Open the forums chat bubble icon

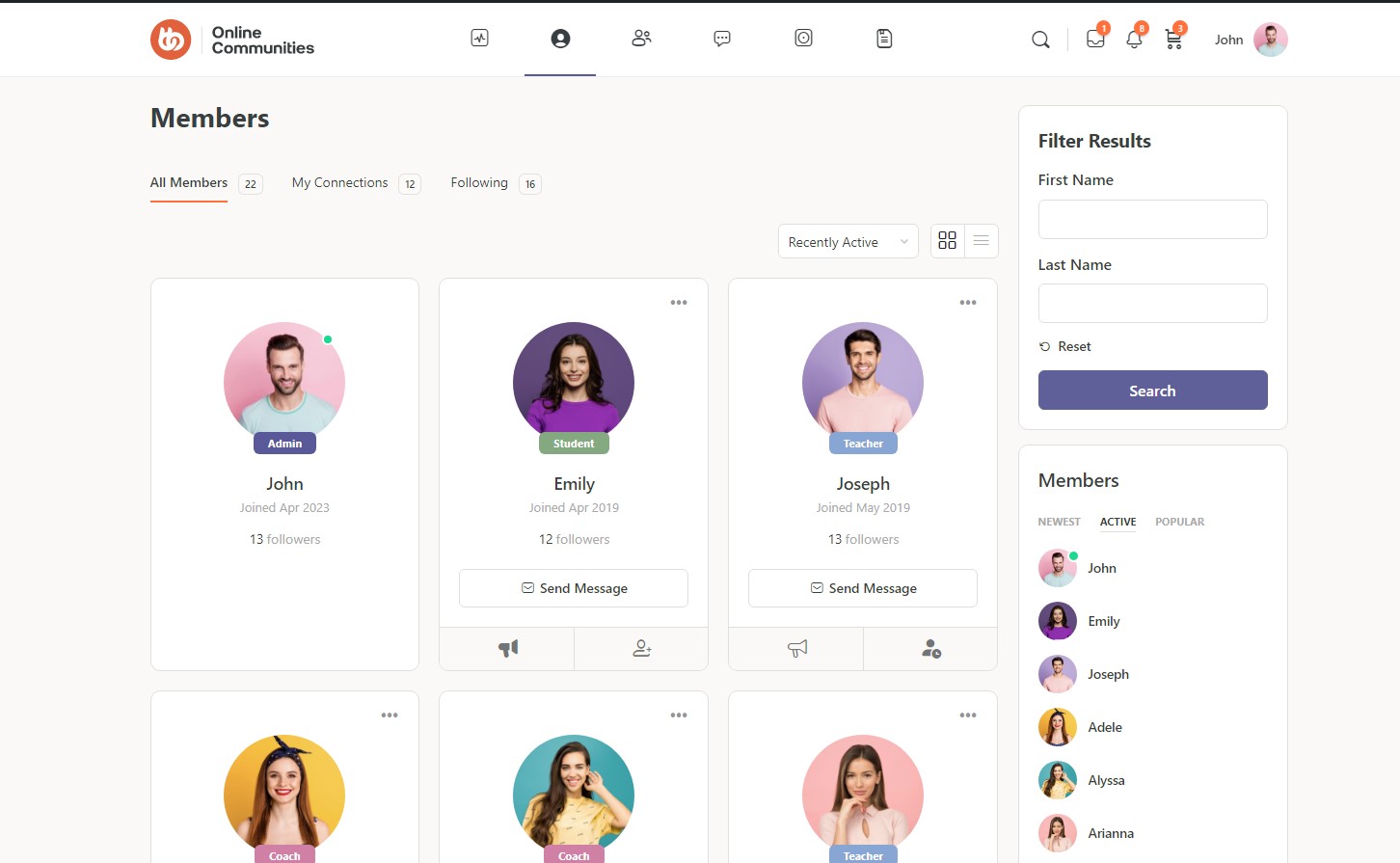722,39
